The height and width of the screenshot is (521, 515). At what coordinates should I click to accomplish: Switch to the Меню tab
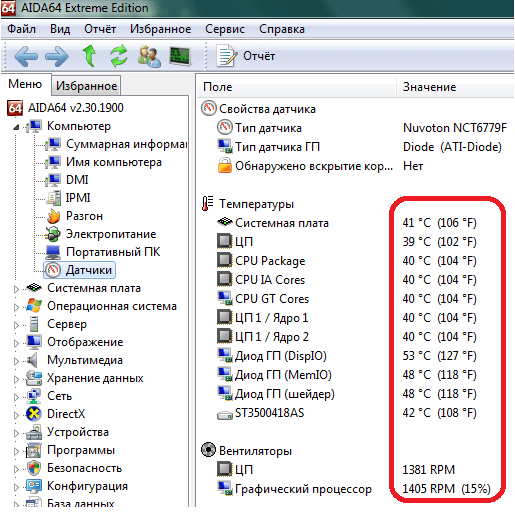click(x=25, y=84)
